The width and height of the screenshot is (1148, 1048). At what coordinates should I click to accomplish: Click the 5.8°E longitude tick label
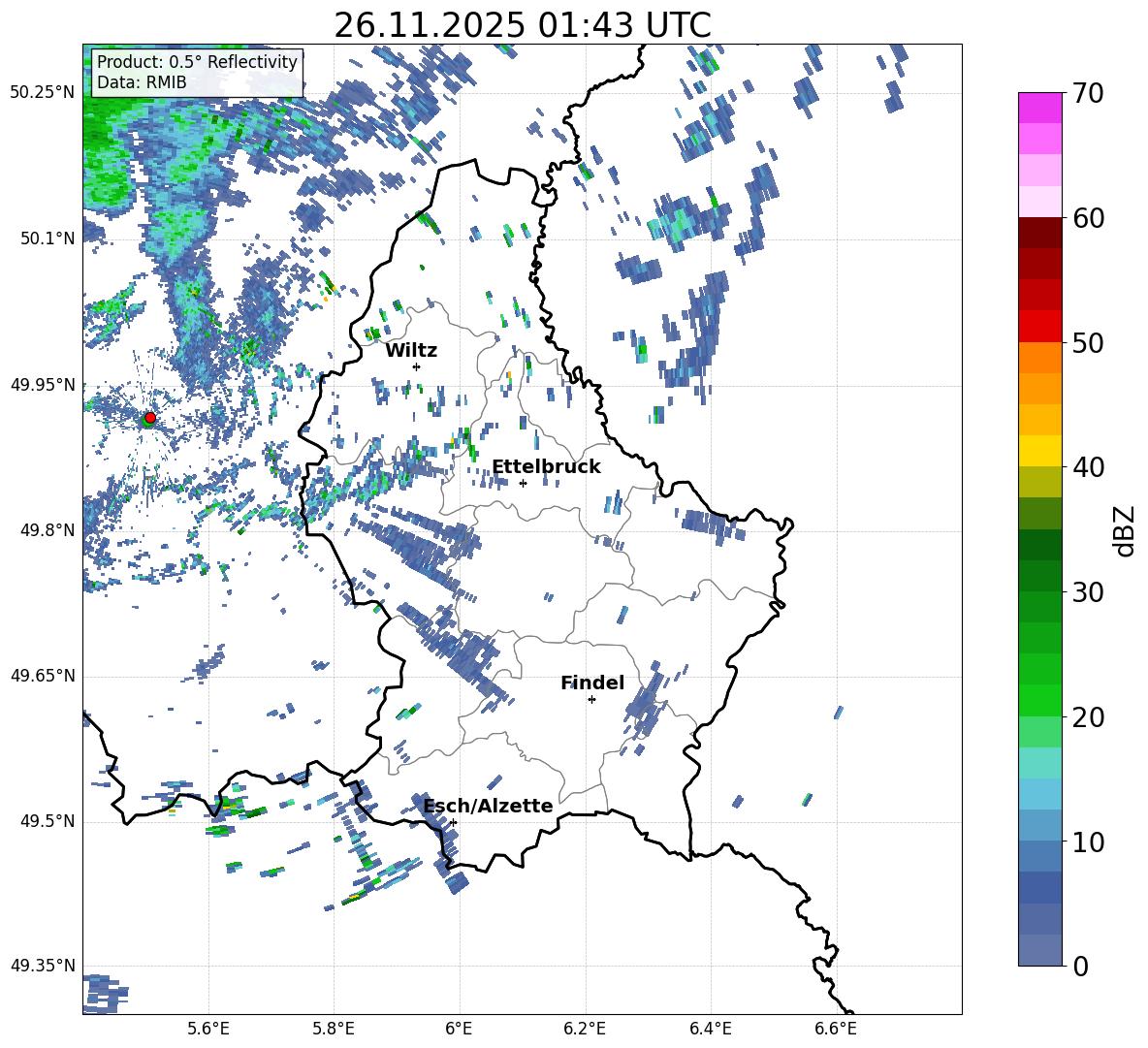coord(334,1029)
